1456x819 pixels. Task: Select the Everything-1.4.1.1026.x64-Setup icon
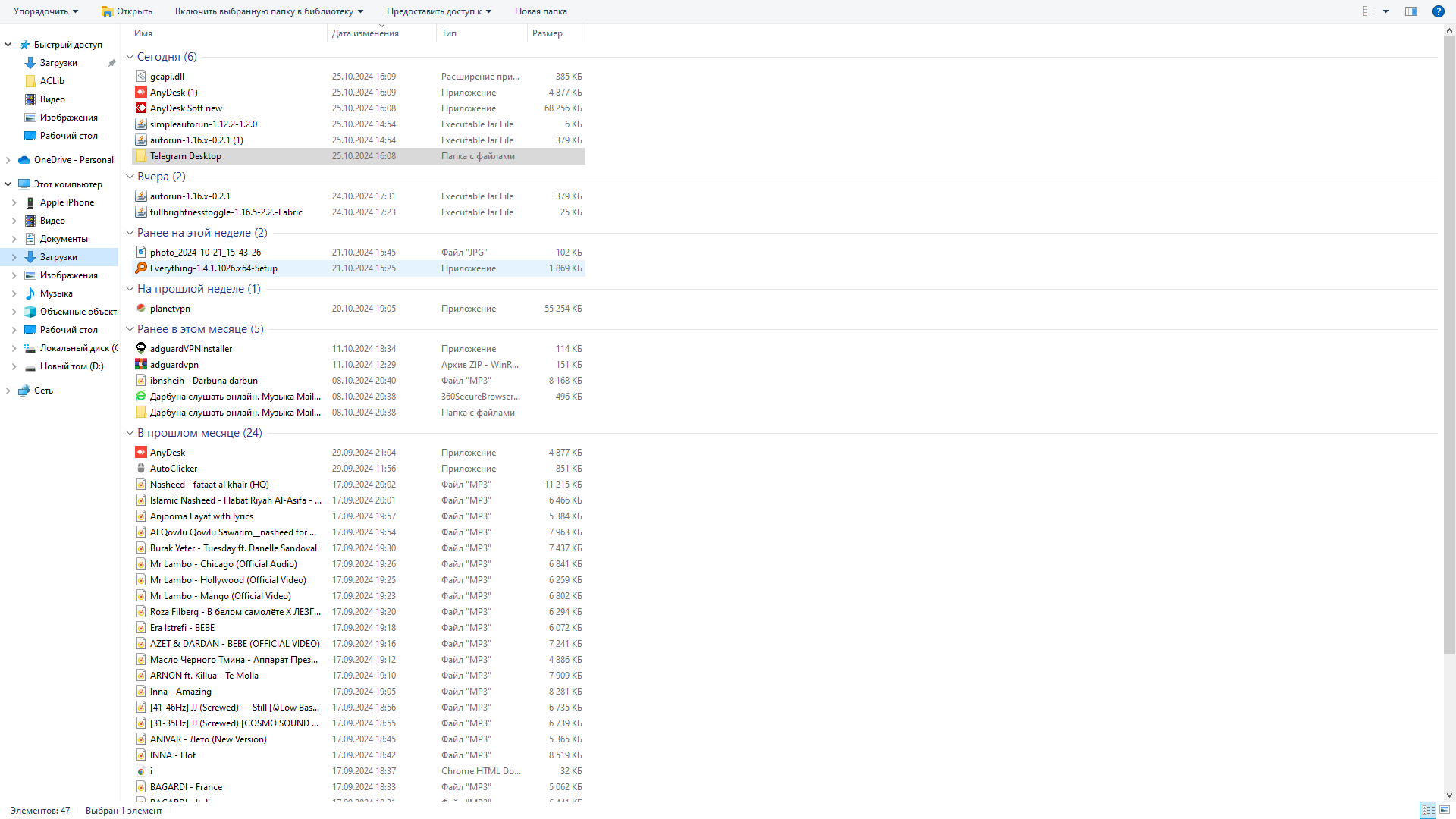click(x=141, y=268)
